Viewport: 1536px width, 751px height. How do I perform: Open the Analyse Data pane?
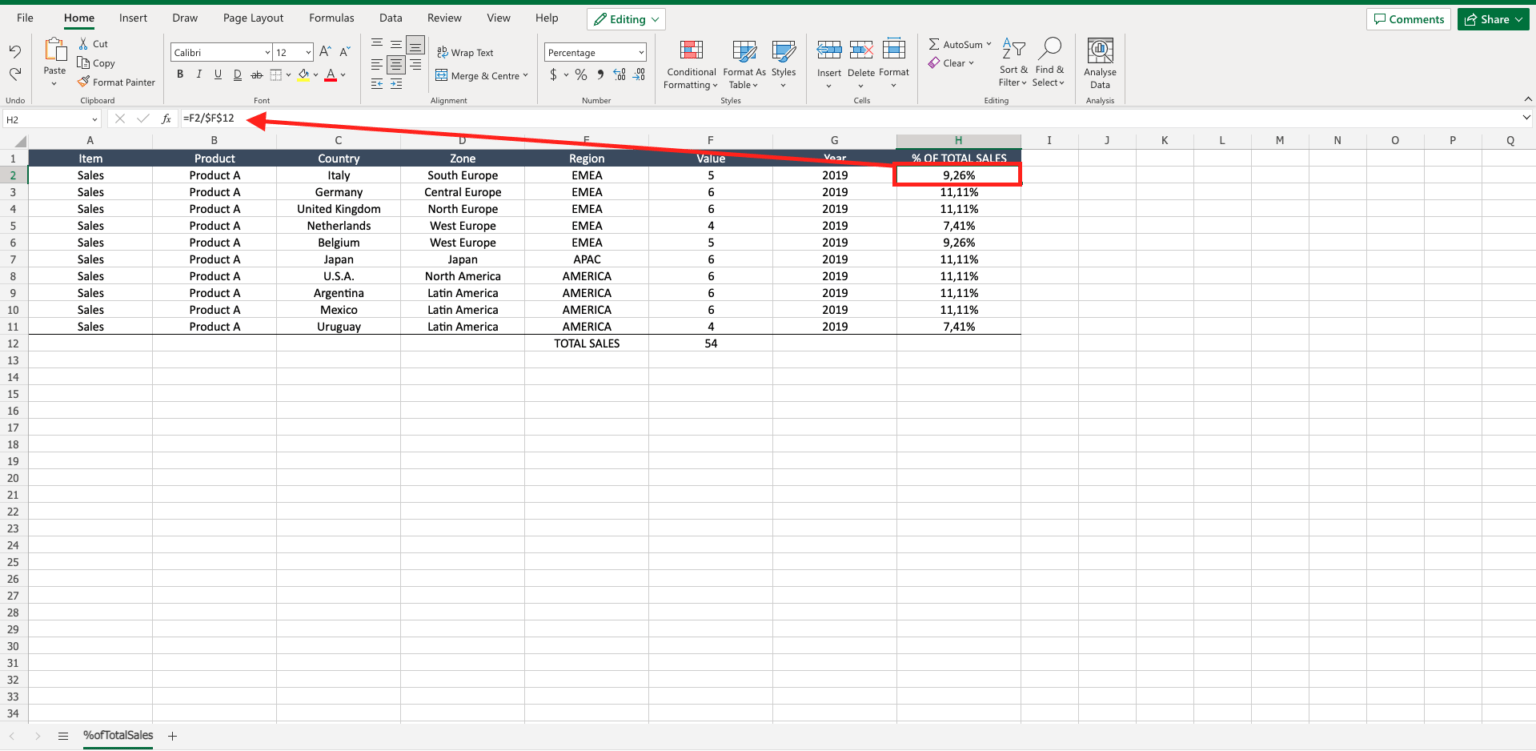[1099, 62]
